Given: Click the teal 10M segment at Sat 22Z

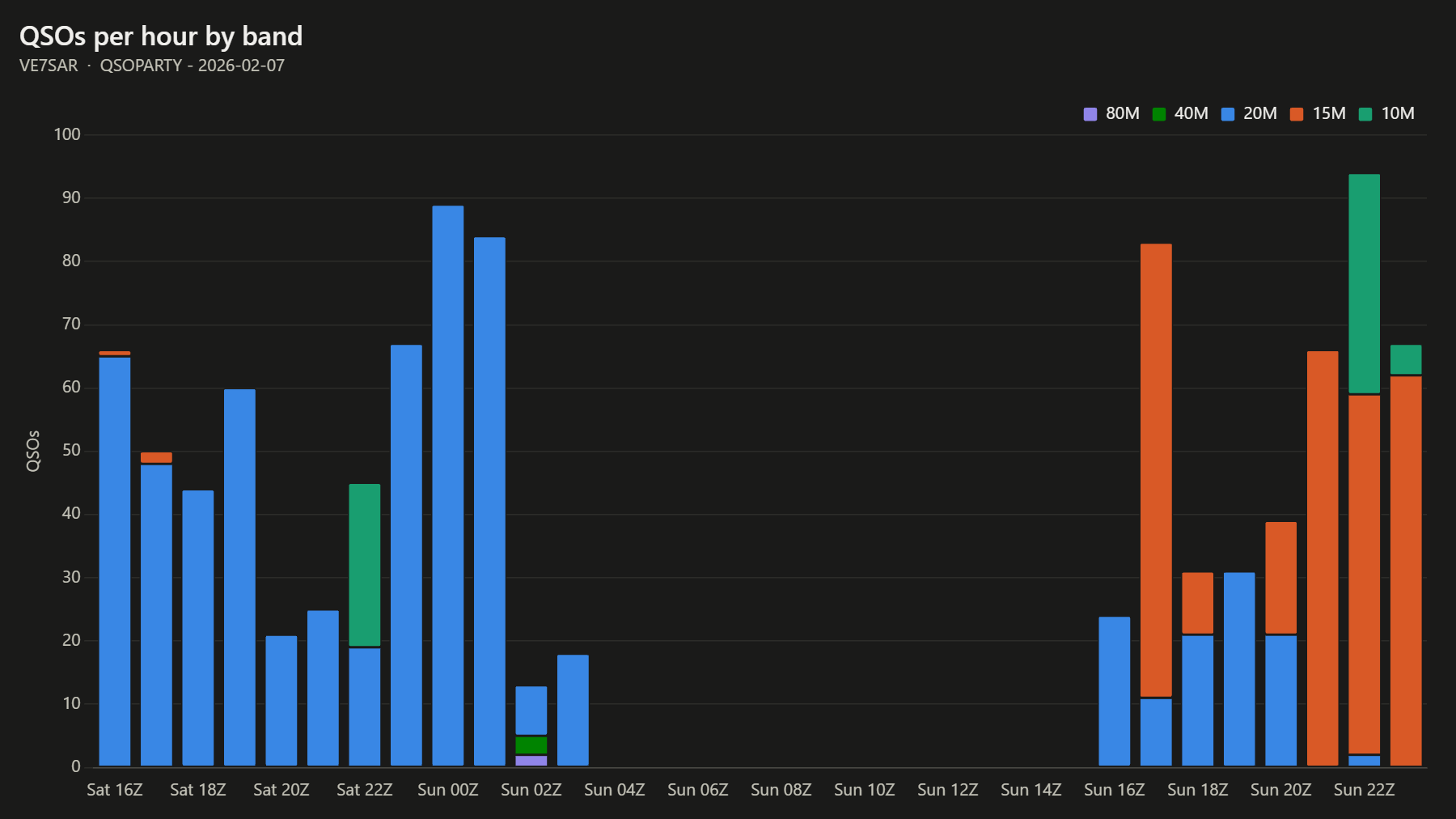Looking at the screenshot, I should pos(365,565).
